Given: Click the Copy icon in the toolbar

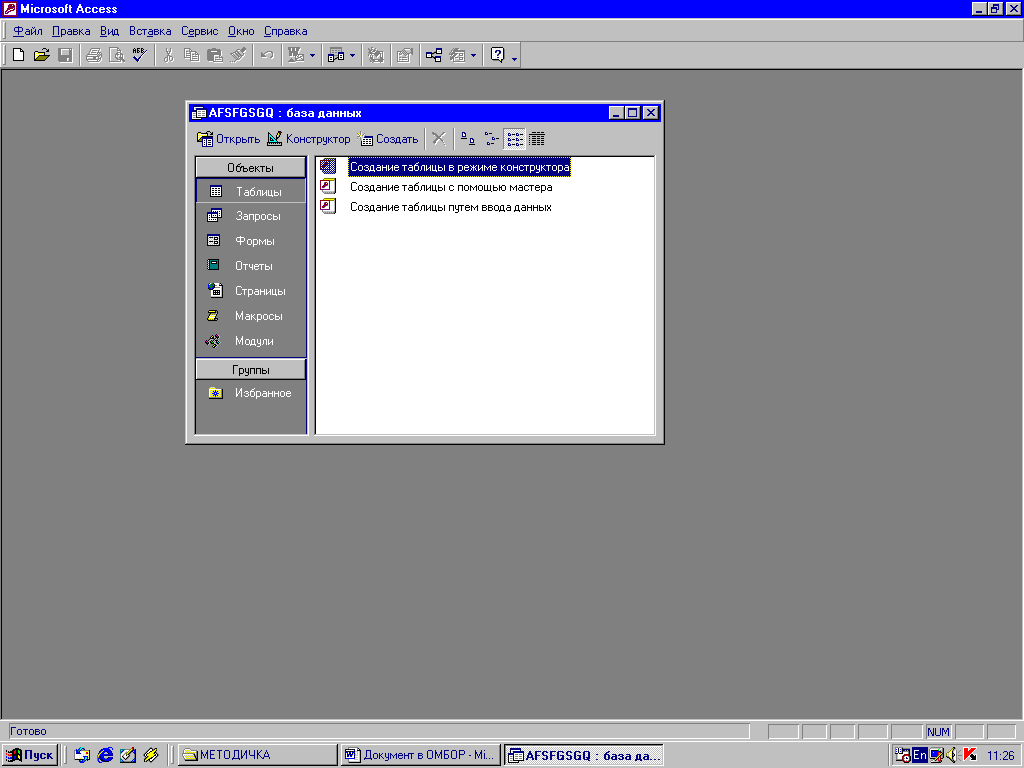Looking at the screenshot, I should pyautogui.click(x=191, y=55).
